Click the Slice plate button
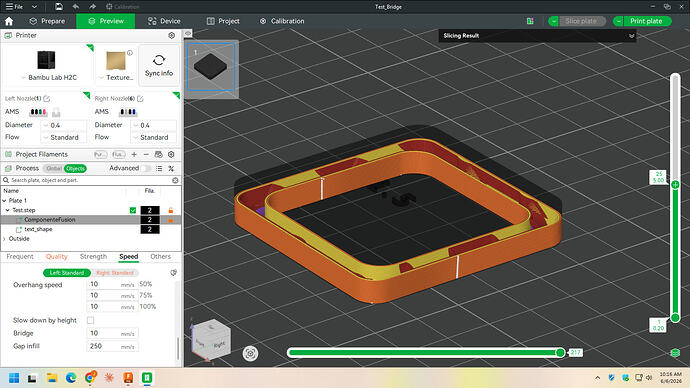690x388 pixels. pyautogui.click(x=582, y=21)
